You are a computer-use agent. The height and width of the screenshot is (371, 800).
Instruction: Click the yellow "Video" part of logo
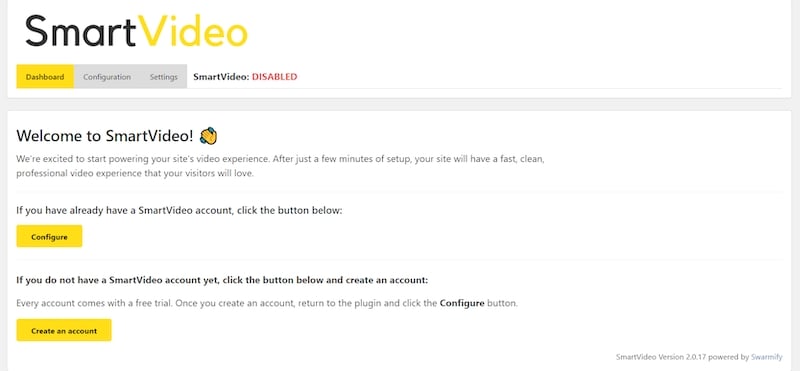[x=193, y=31]
